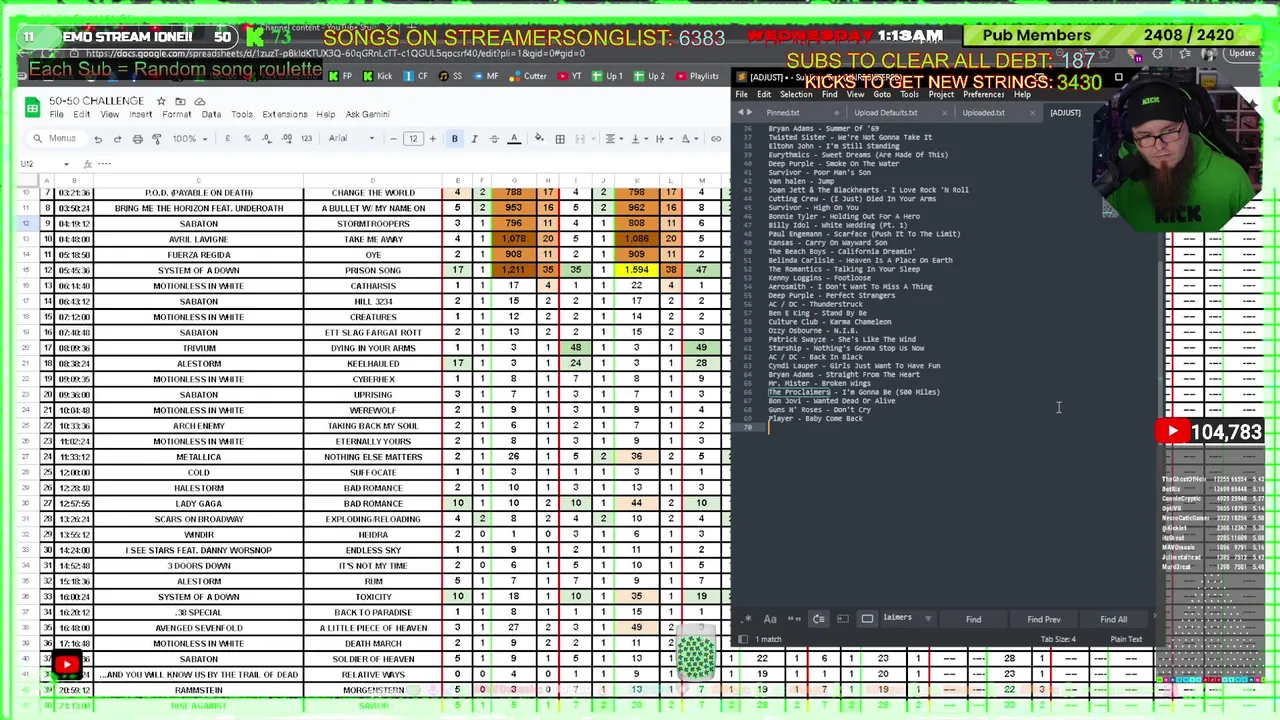Open the borders tool

coord(560,139)
